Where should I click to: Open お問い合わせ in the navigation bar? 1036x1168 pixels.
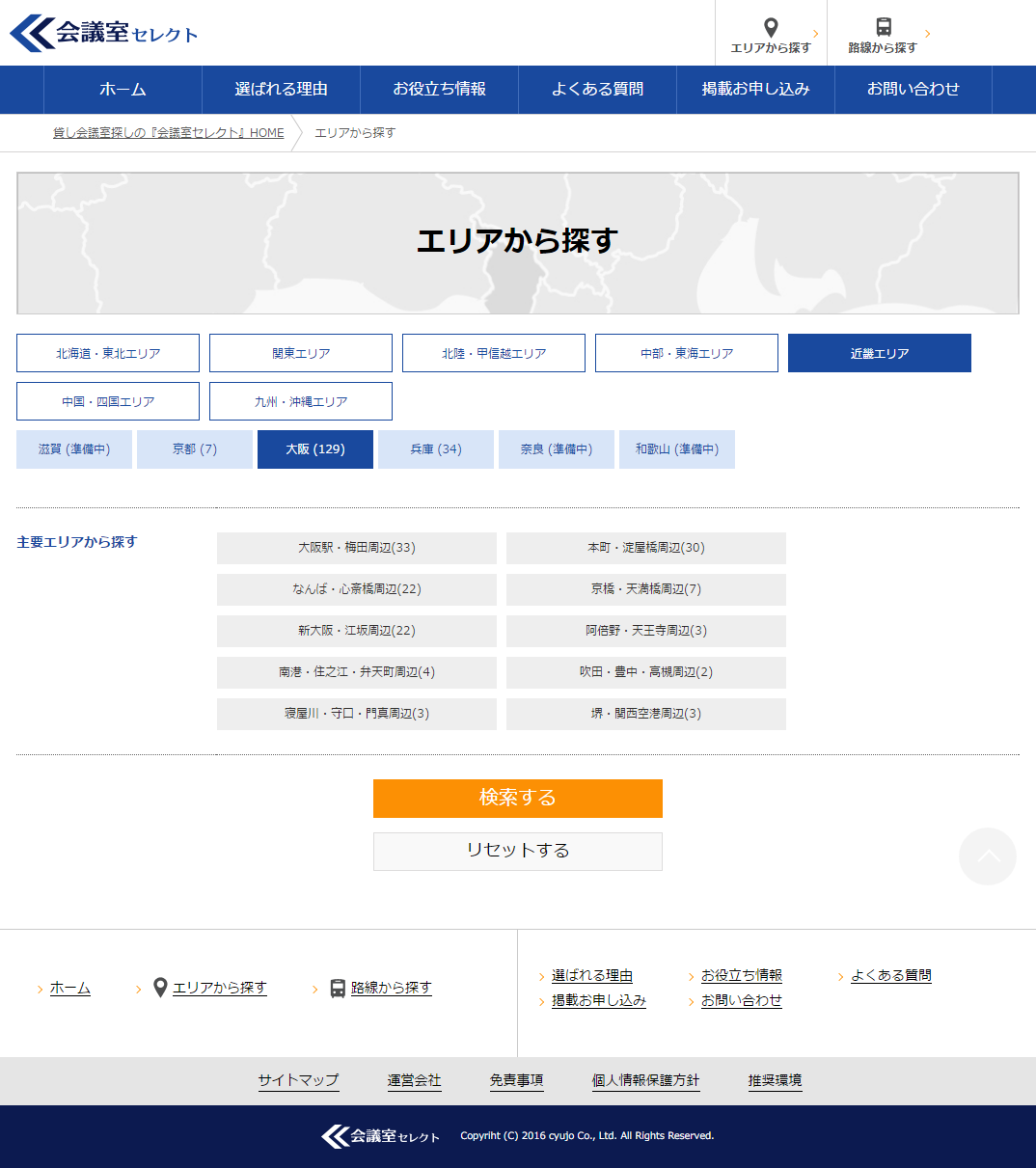click(x=913, y=90)
